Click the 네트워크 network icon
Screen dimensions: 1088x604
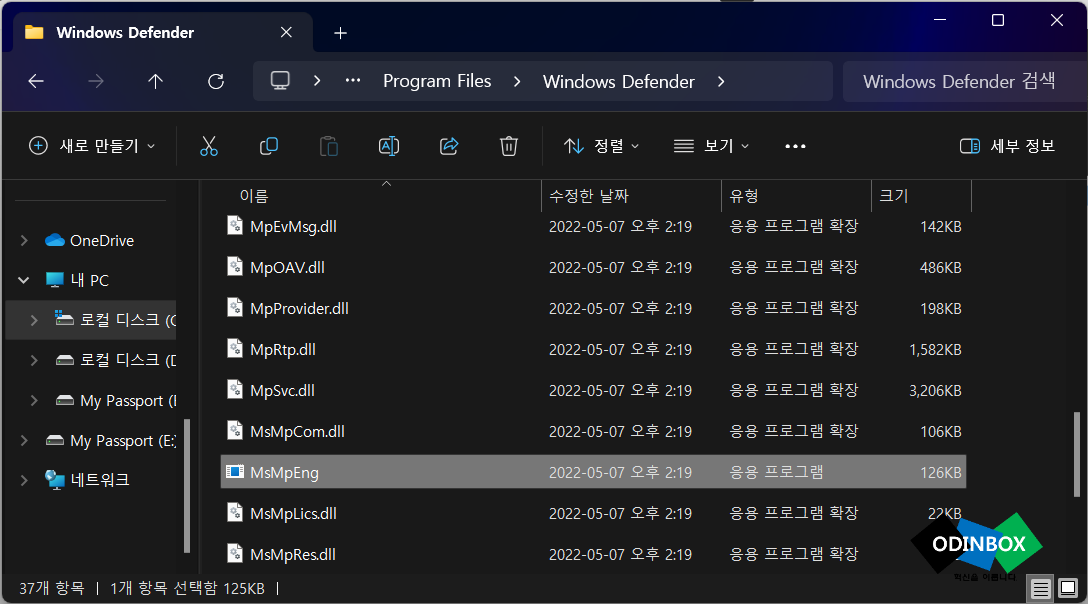55,480
